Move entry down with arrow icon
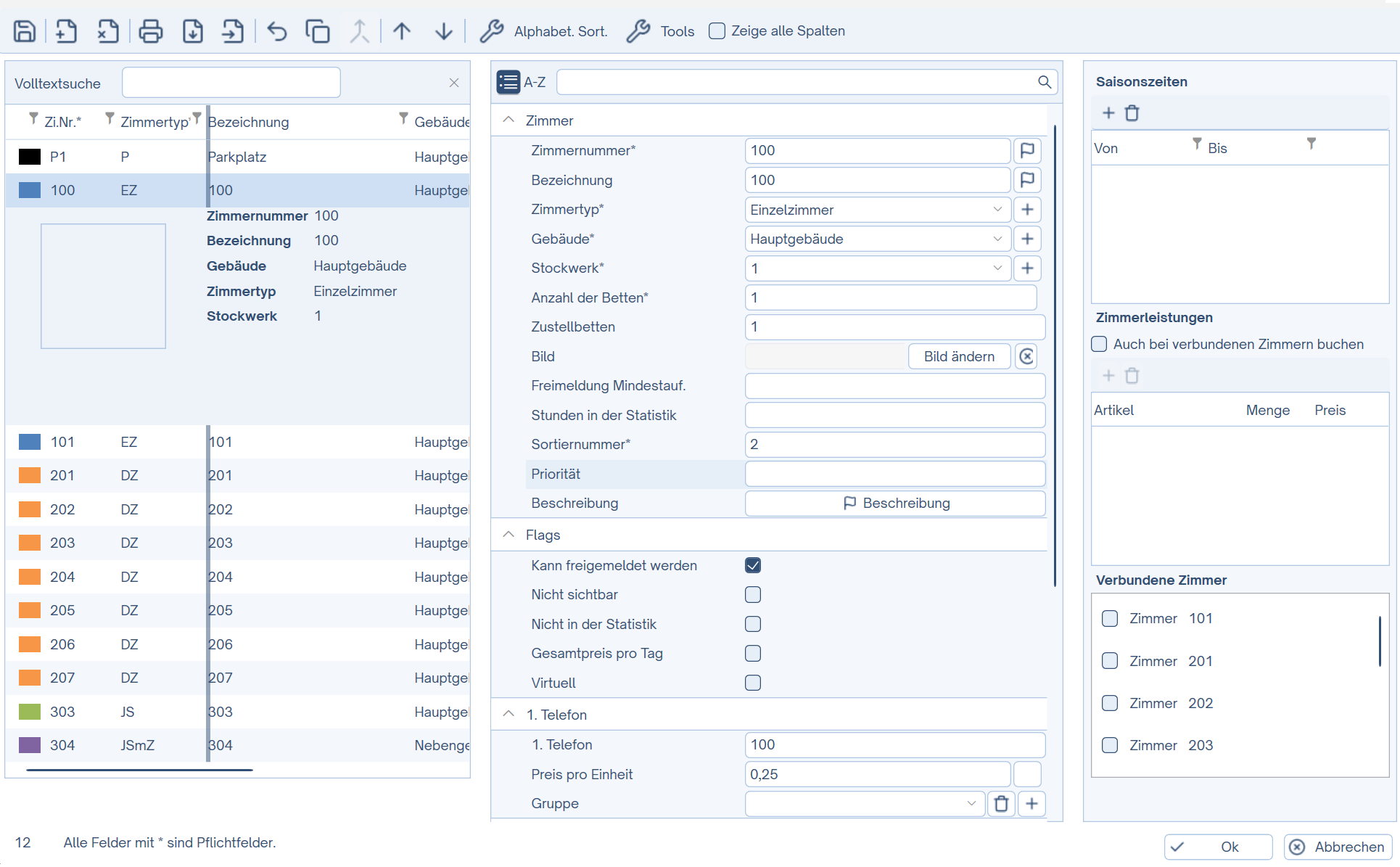Viewport: 1400px width, 867px height. click(443, 31)
